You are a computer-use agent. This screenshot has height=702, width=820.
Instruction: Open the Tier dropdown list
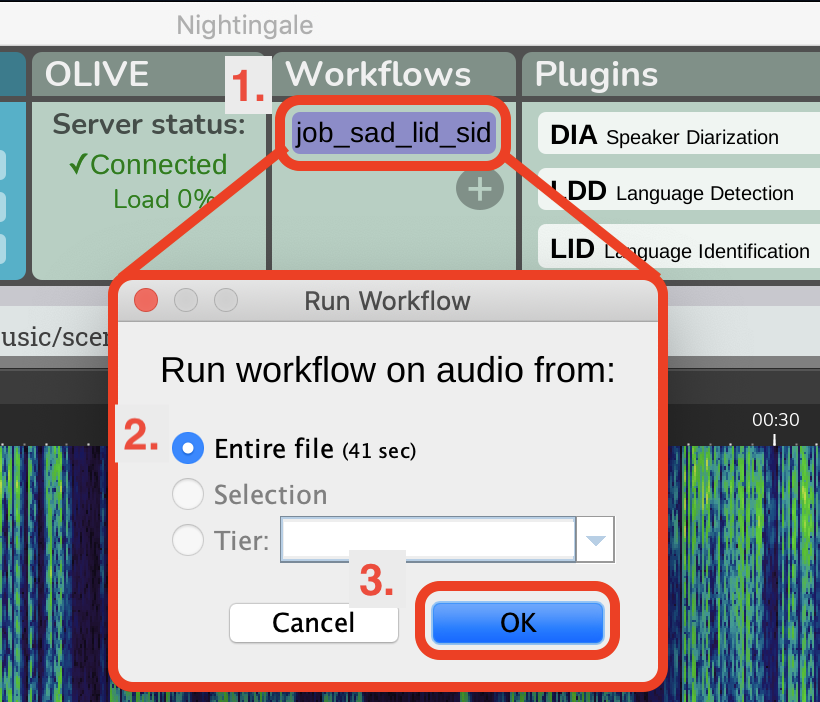pos(595,540)
